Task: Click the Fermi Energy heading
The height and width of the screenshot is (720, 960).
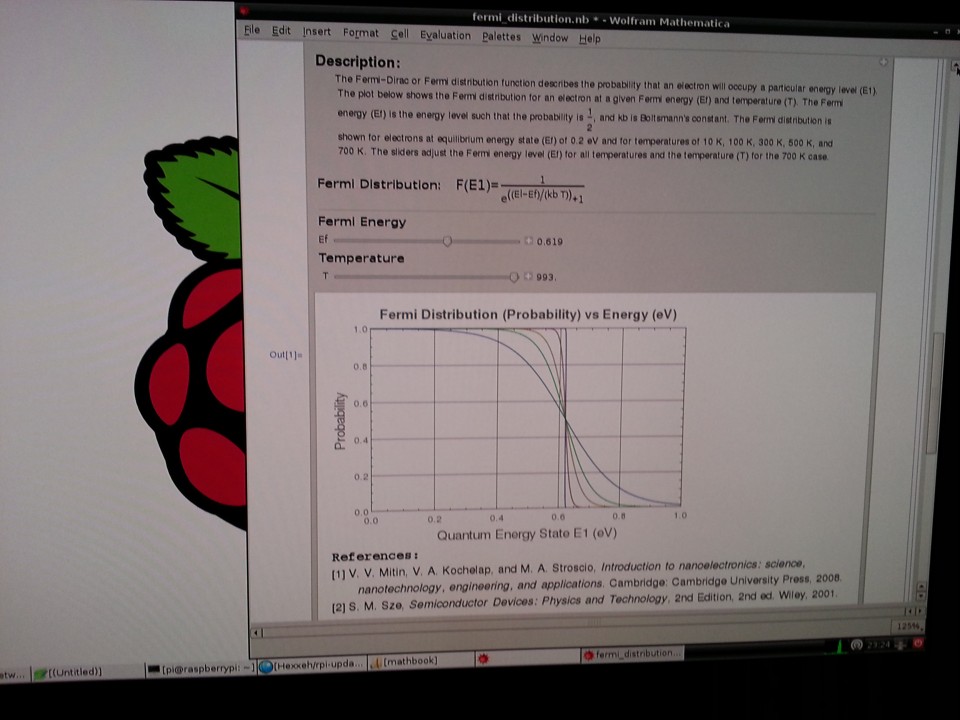Action: [362, 222]
